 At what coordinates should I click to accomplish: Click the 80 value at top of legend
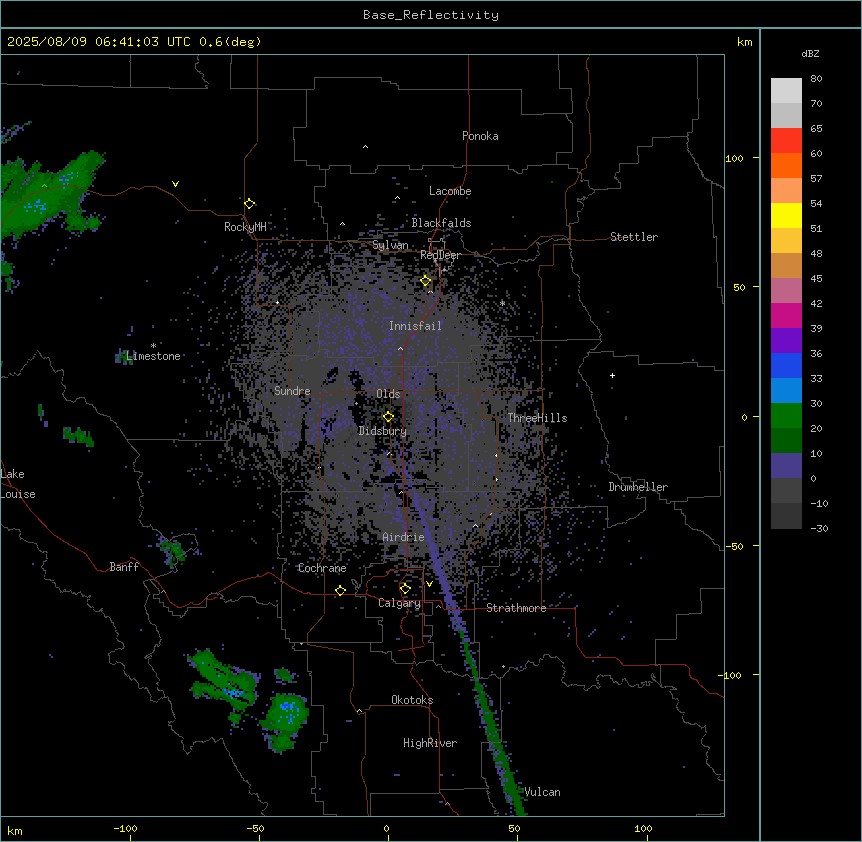(816, 79)
